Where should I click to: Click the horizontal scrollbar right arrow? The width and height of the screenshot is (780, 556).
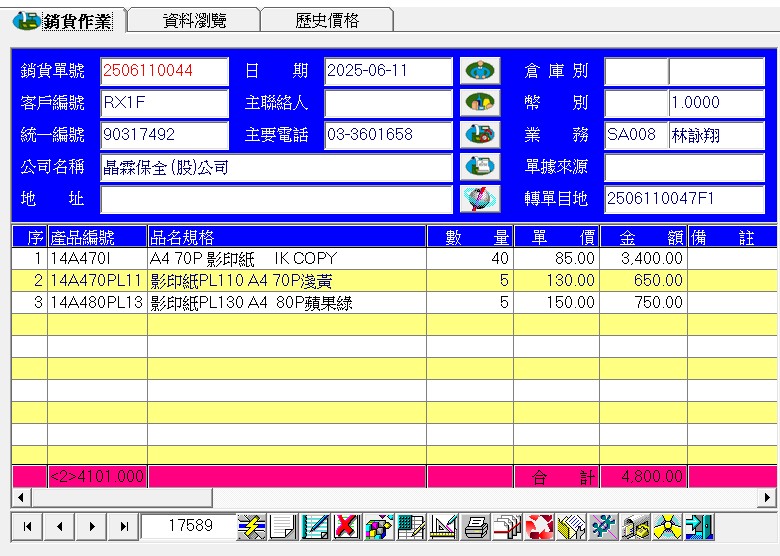[x=768, y=497]
